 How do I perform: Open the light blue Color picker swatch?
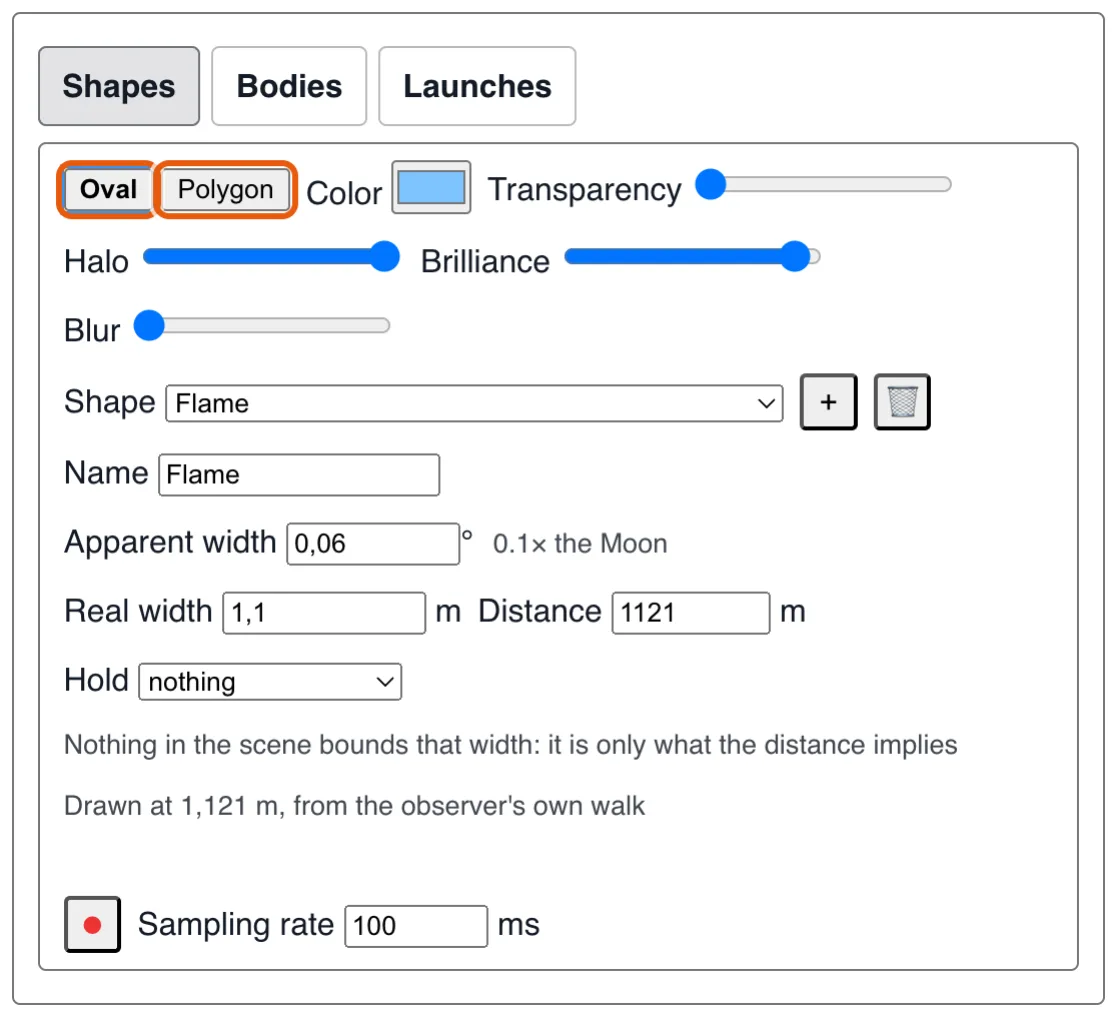(x=431, y=187)
